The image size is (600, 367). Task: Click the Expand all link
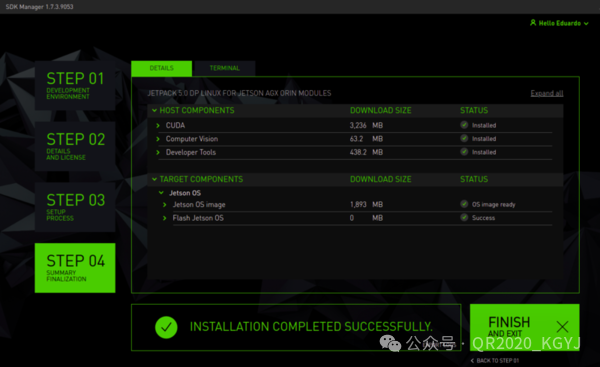click(546, 93)
